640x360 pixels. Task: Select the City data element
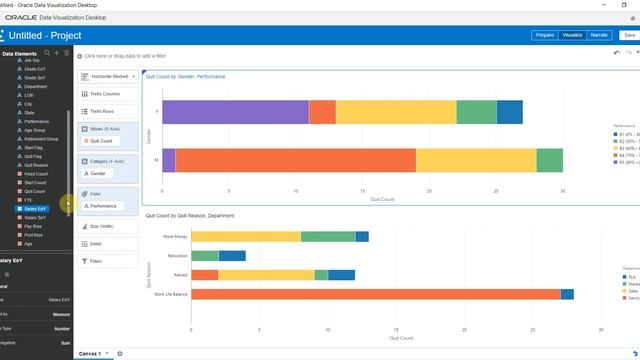[28, 104]
